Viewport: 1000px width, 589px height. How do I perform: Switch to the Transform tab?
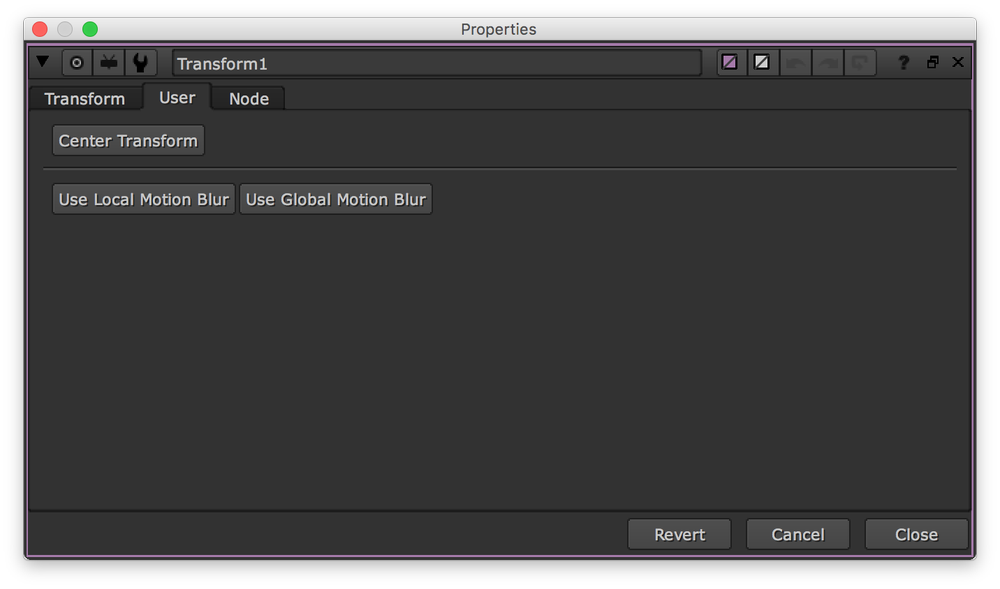[x=85, y=99]
